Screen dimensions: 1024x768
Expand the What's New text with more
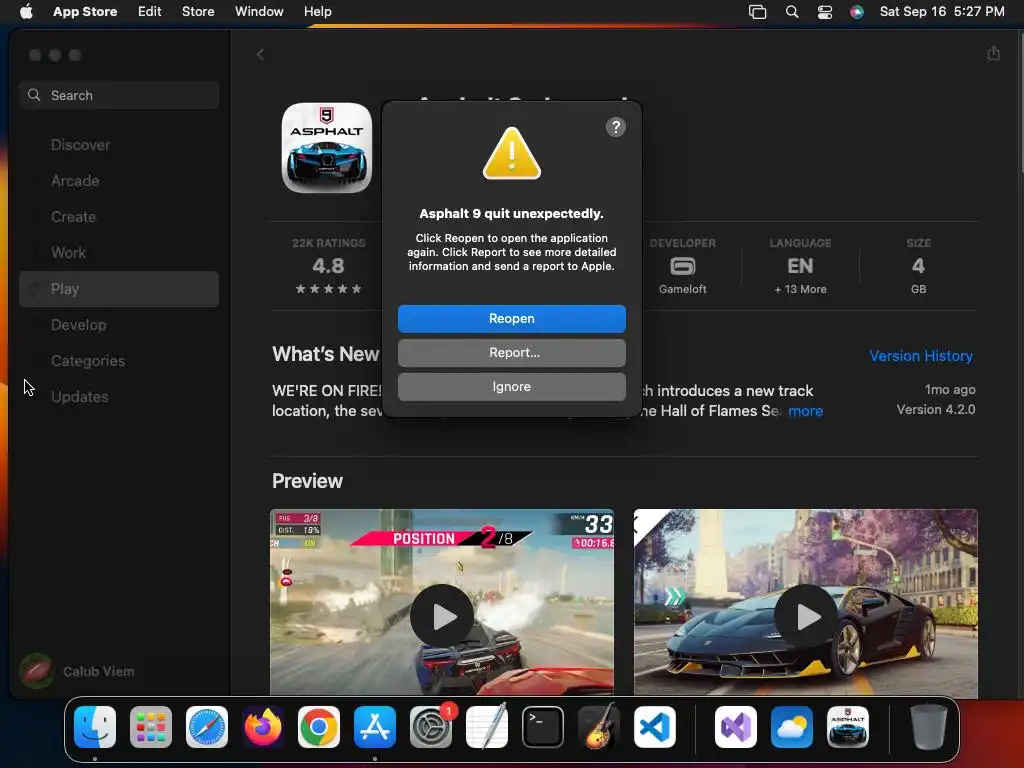805,411
